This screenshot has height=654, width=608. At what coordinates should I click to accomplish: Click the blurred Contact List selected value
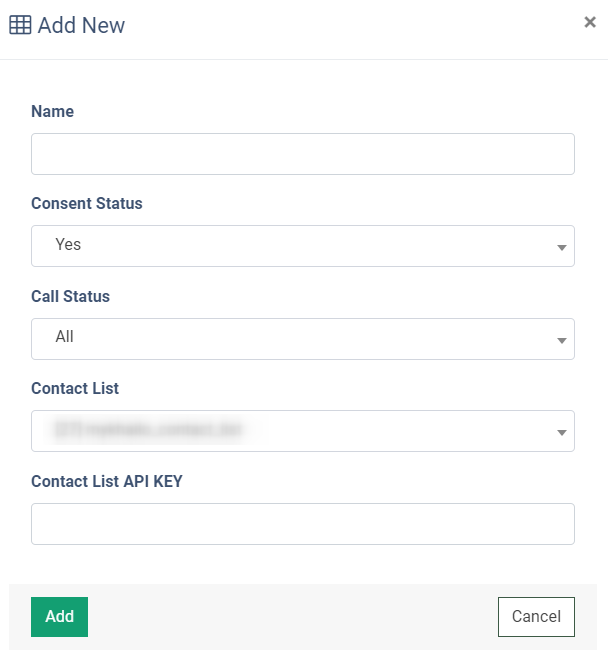[148, 429]
